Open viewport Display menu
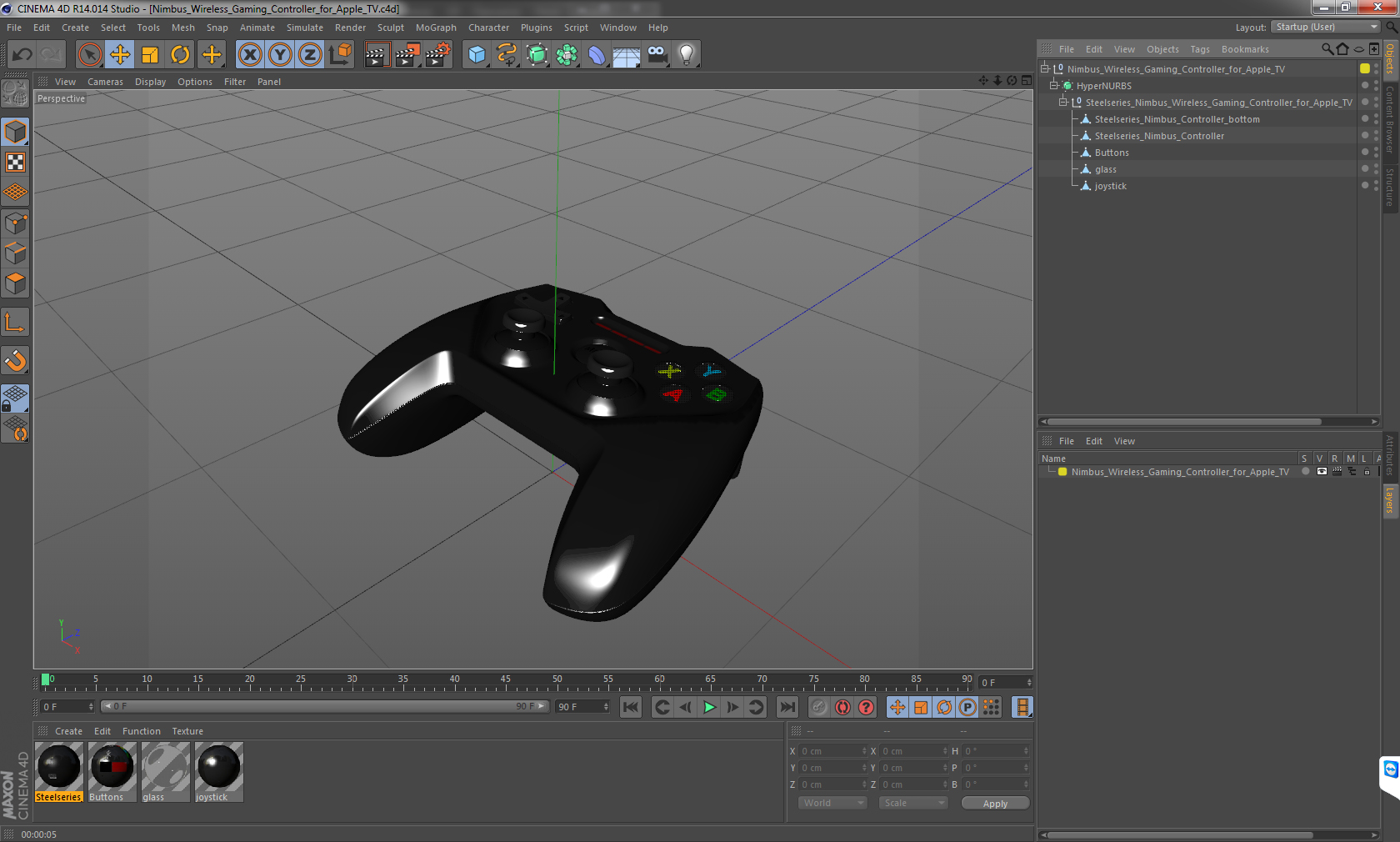This screenshot has width=1400, height=842. click(150, 82)
